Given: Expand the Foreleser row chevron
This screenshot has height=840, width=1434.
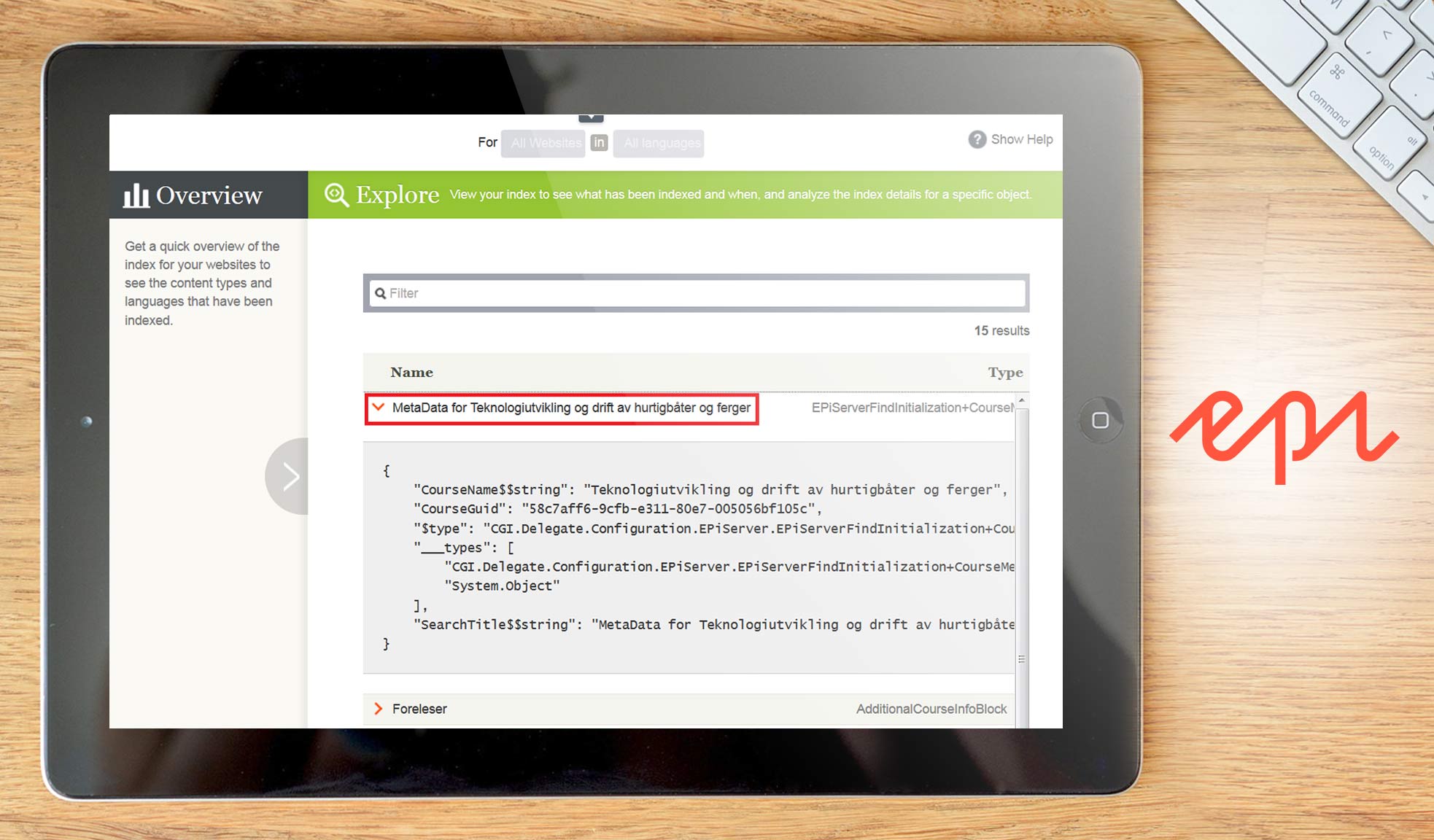Looking at the screenshot, I should point(378,709).
